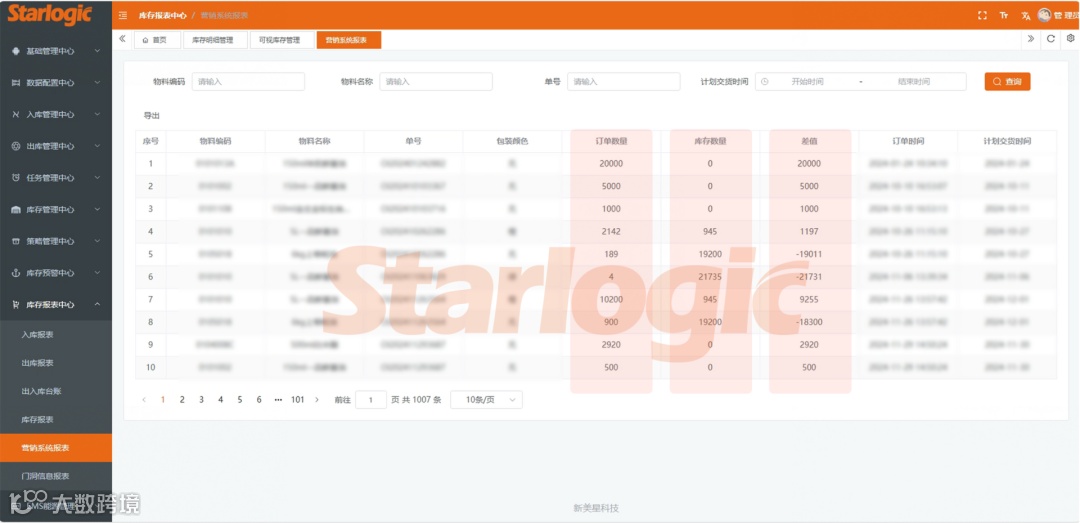Click the 策略管理中心 menu icon

(x=16, y=241)
